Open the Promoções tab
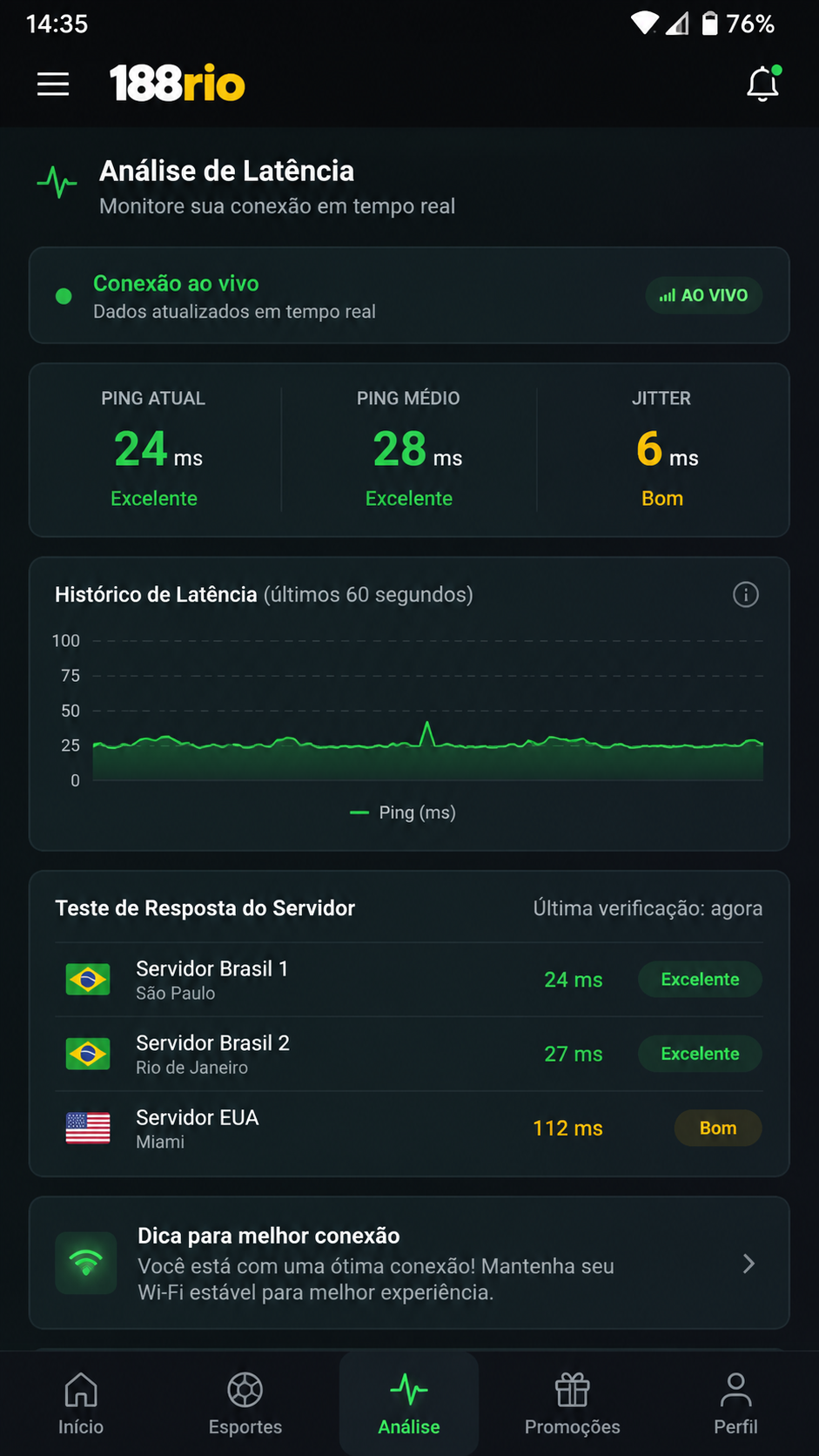 click(x=573, y=1404)
